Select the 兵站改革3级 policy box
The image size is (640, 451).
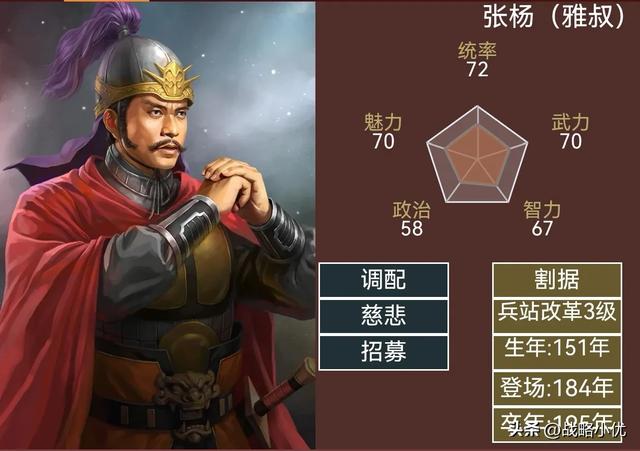click(557, 316)
